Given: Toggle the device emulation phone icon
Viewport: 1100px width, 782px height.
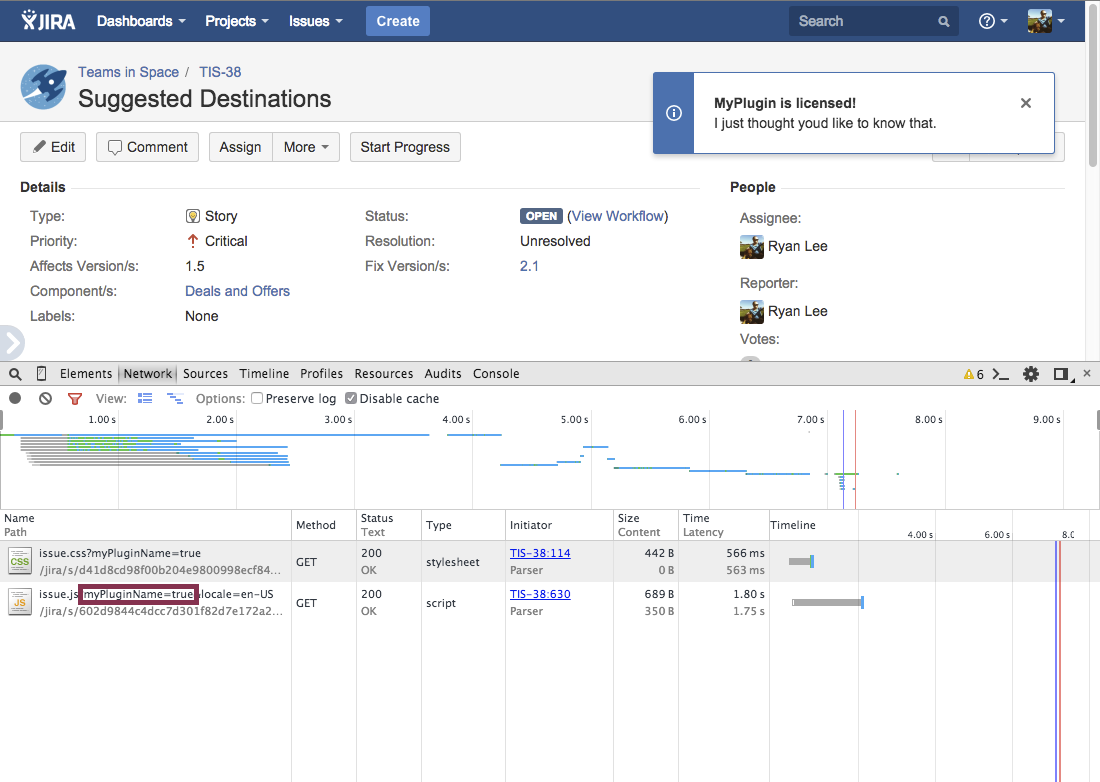Looking at the screenshot, I should tap(41, 374).
